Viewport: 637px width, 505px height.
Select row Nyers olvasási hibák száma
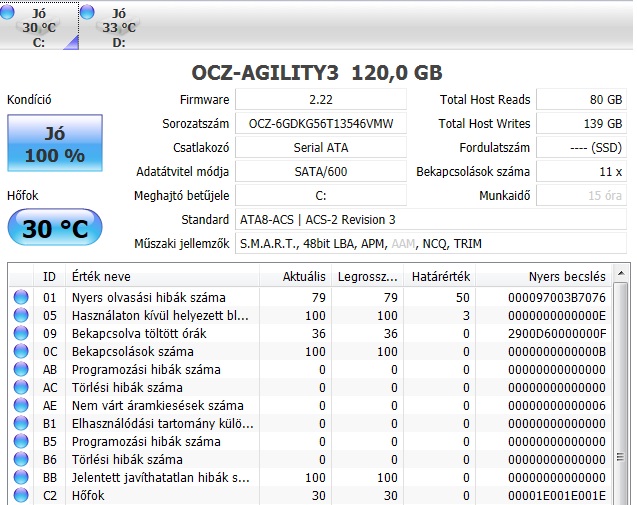(x=310, y=297)
